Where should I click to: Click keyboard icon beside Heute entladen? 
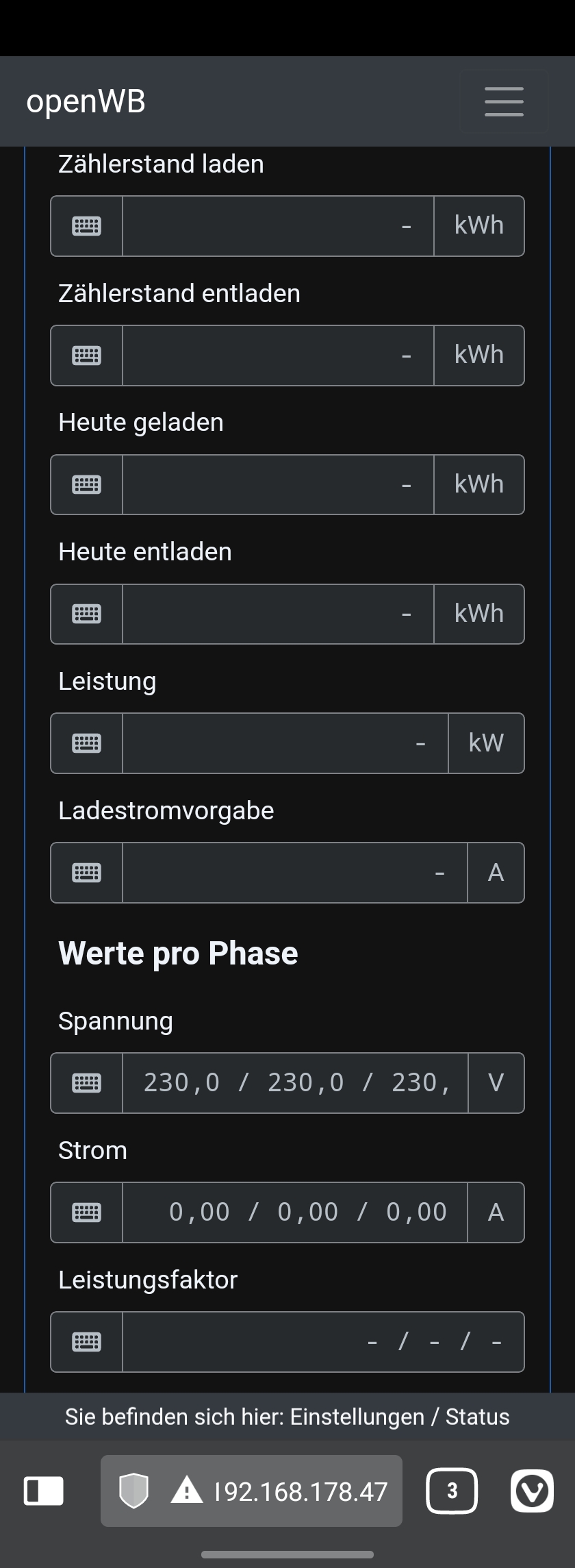87,614
